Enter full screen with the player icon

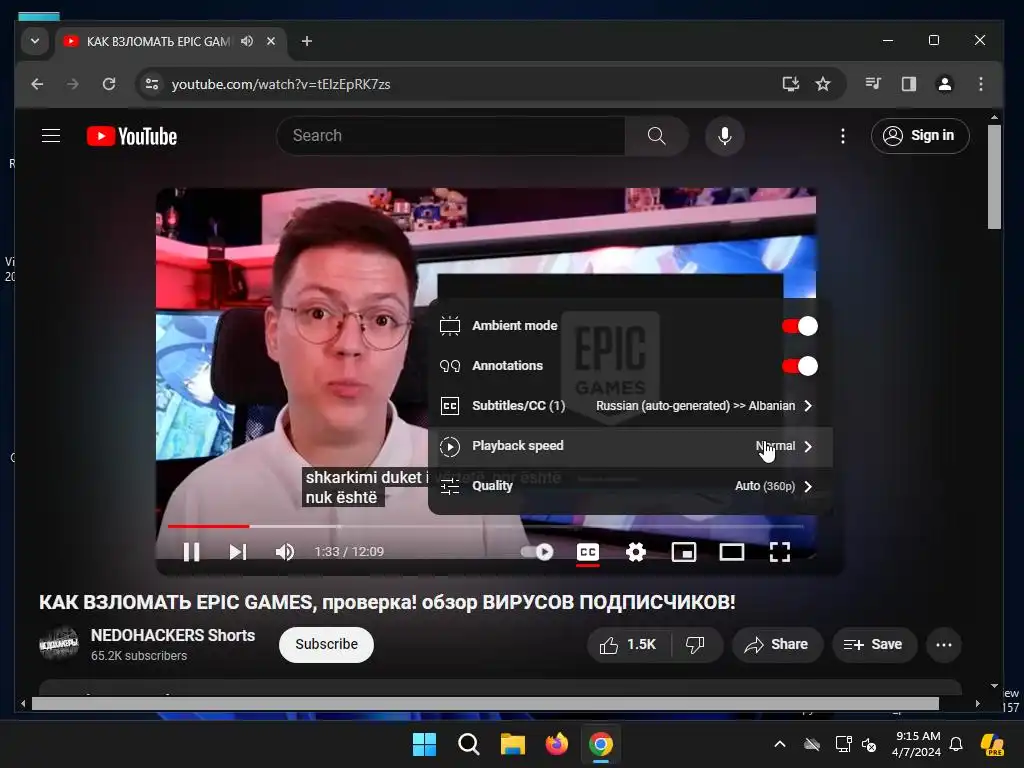coord(780,552)
